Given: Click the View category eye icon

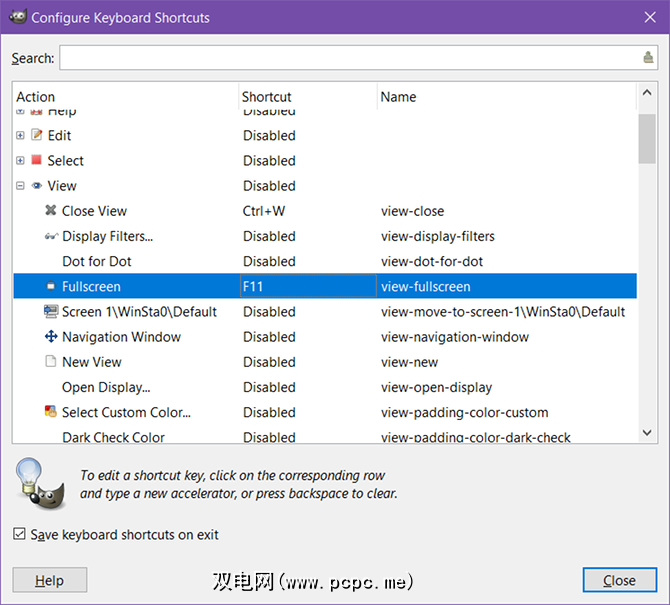Looking at the screenshot, I should pyautogui.click(x=37, y=185).
